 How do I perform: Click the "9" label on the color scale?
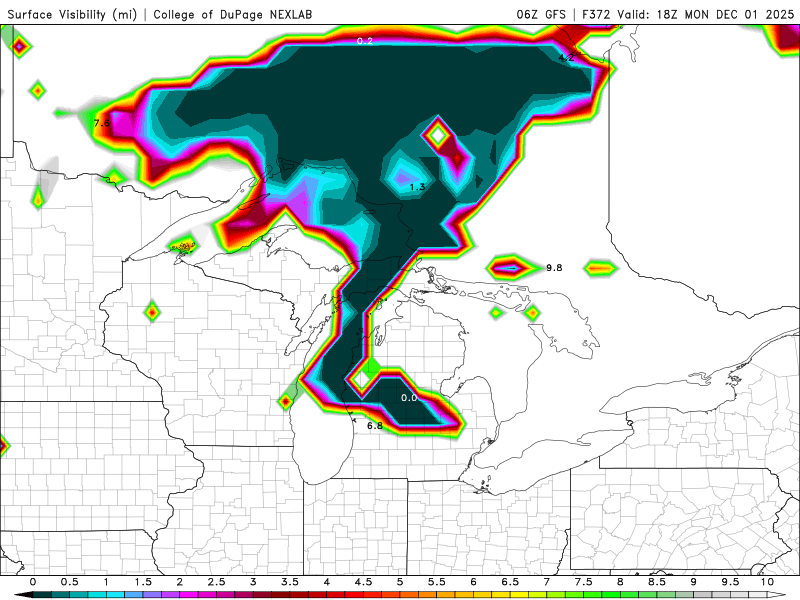(694, 582)
